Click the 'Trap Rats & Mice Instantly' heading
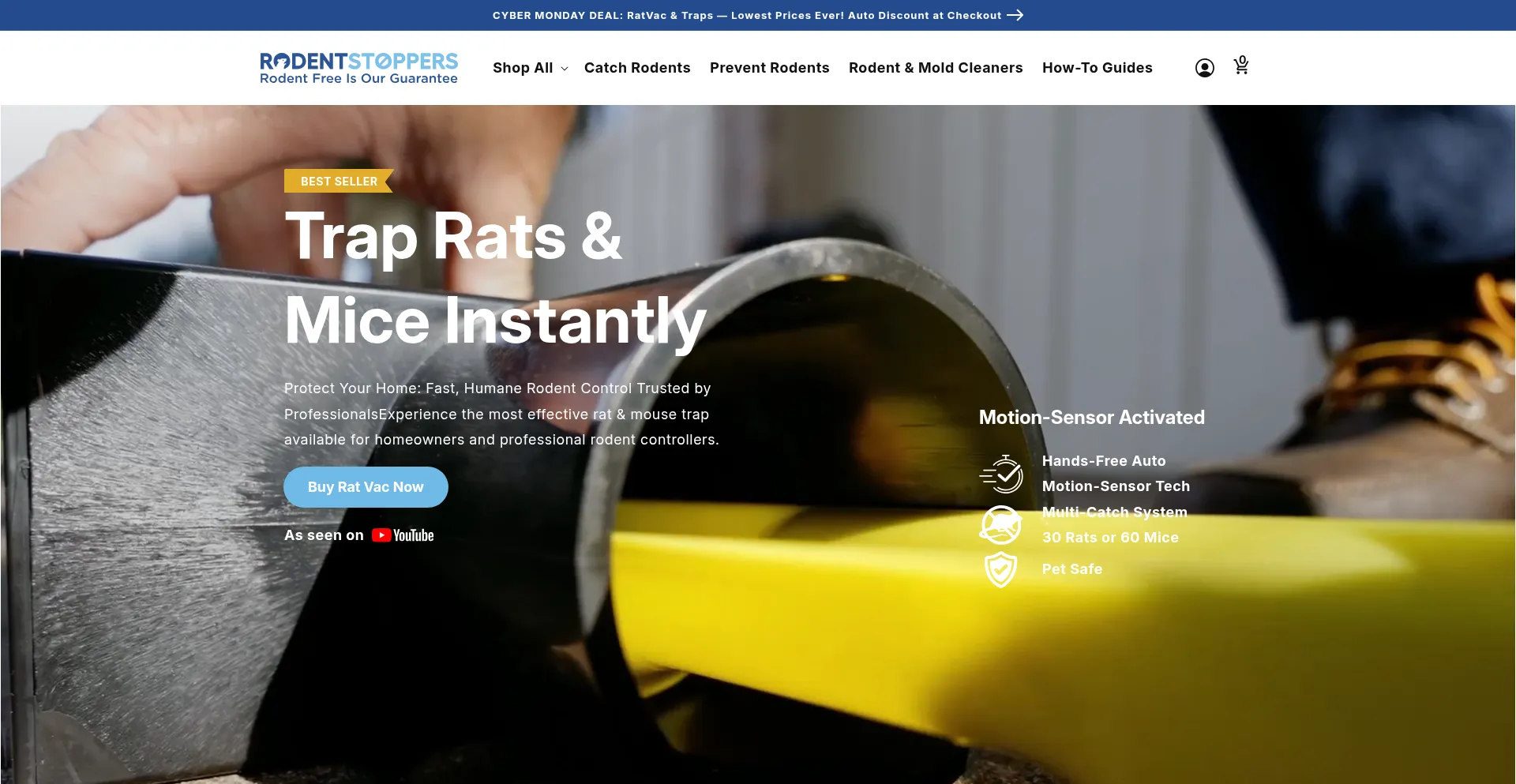The image size is (1516, 784). [x=494, y=278]
